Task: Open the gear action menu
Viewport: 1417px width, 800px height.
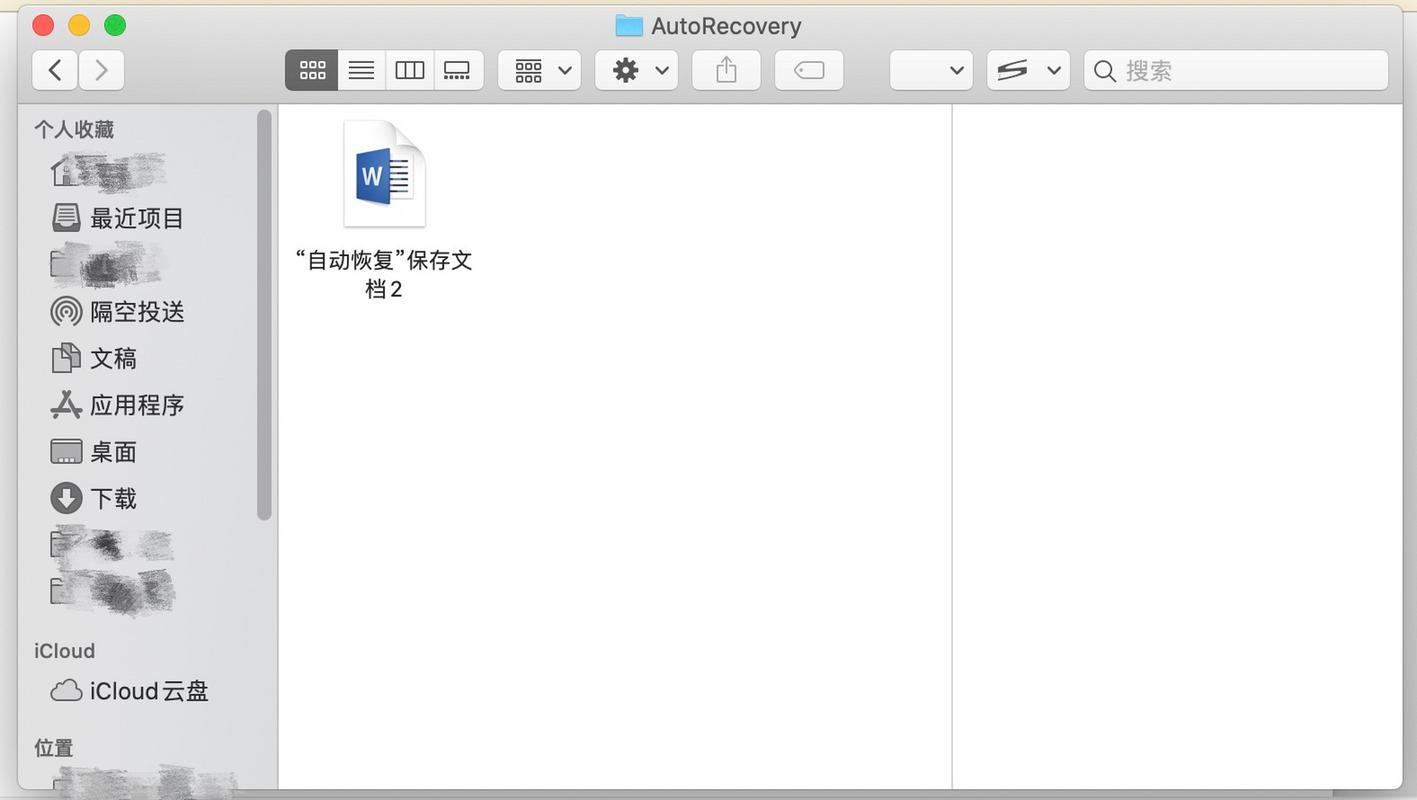Action: pyautogui.click(x=637, y=70)
